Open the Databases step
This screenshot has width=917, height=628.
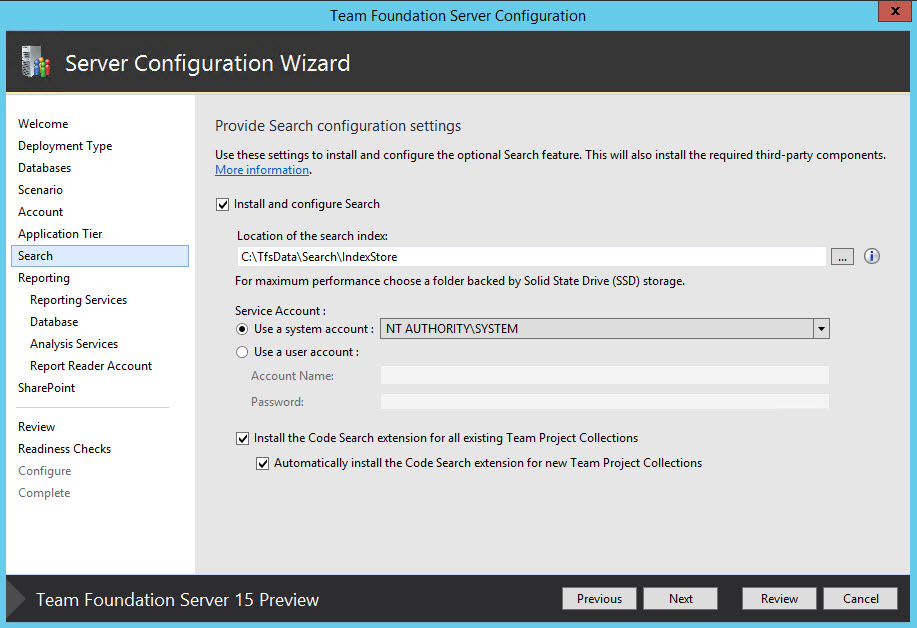click(44, 168)
